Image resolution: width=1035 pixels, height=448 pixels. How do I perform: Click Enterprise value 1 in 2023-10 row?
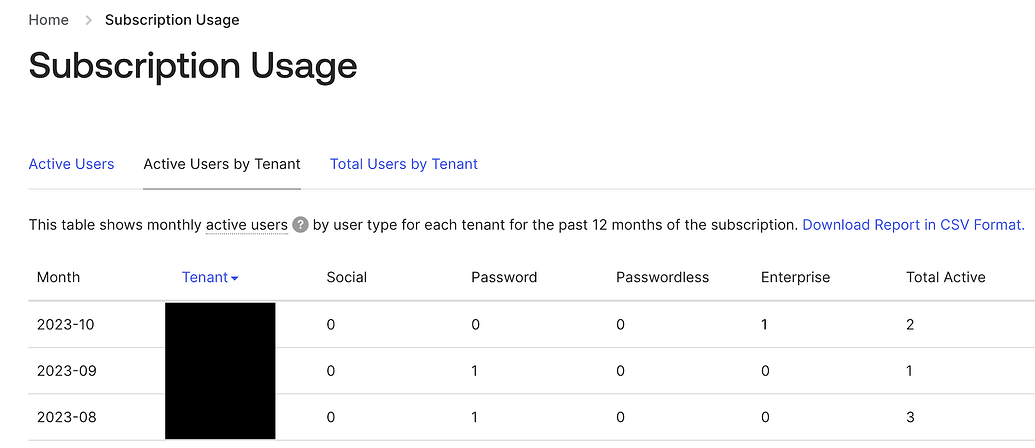764,325
